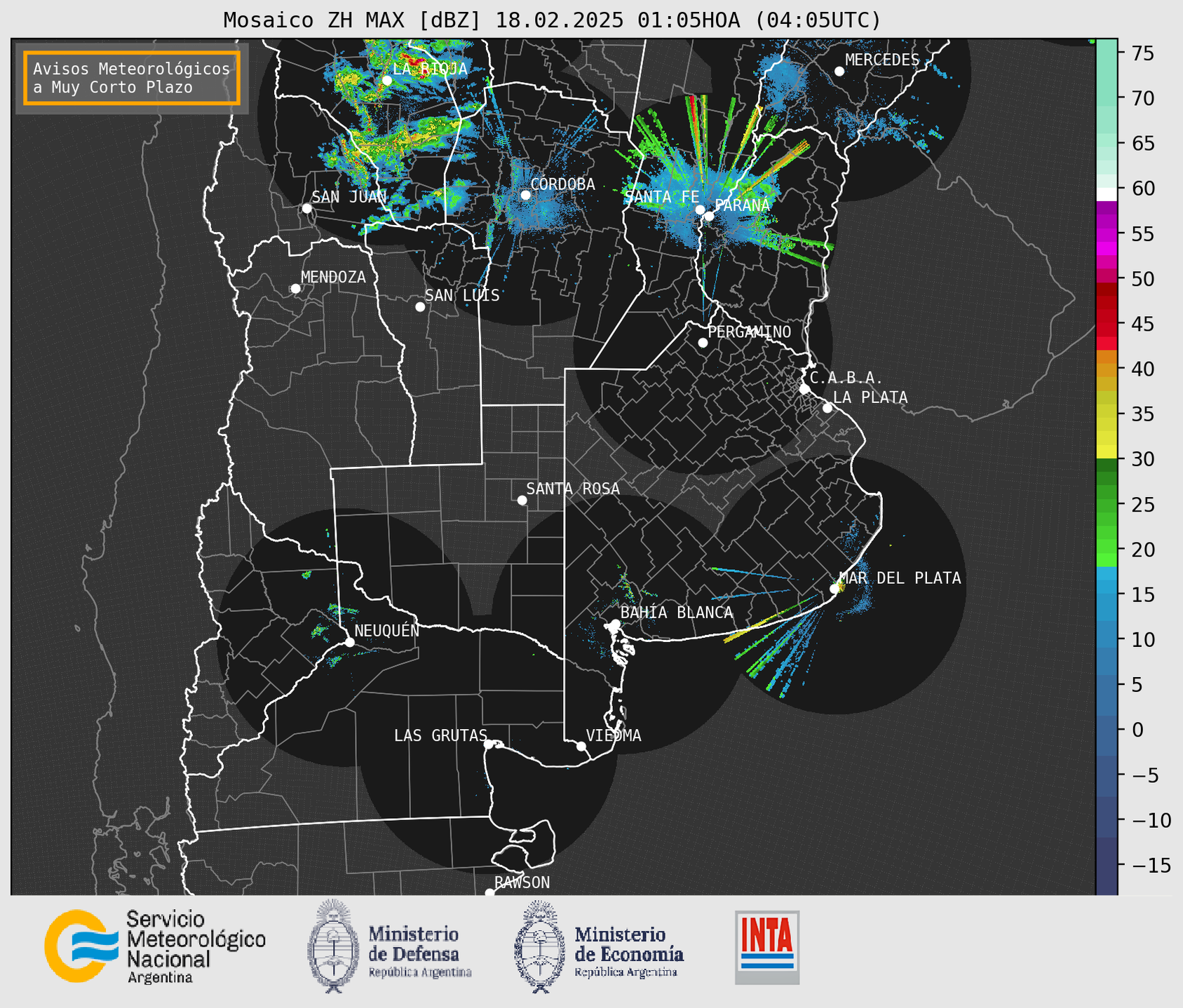Select the San Juan city marker

click(306, 208)
